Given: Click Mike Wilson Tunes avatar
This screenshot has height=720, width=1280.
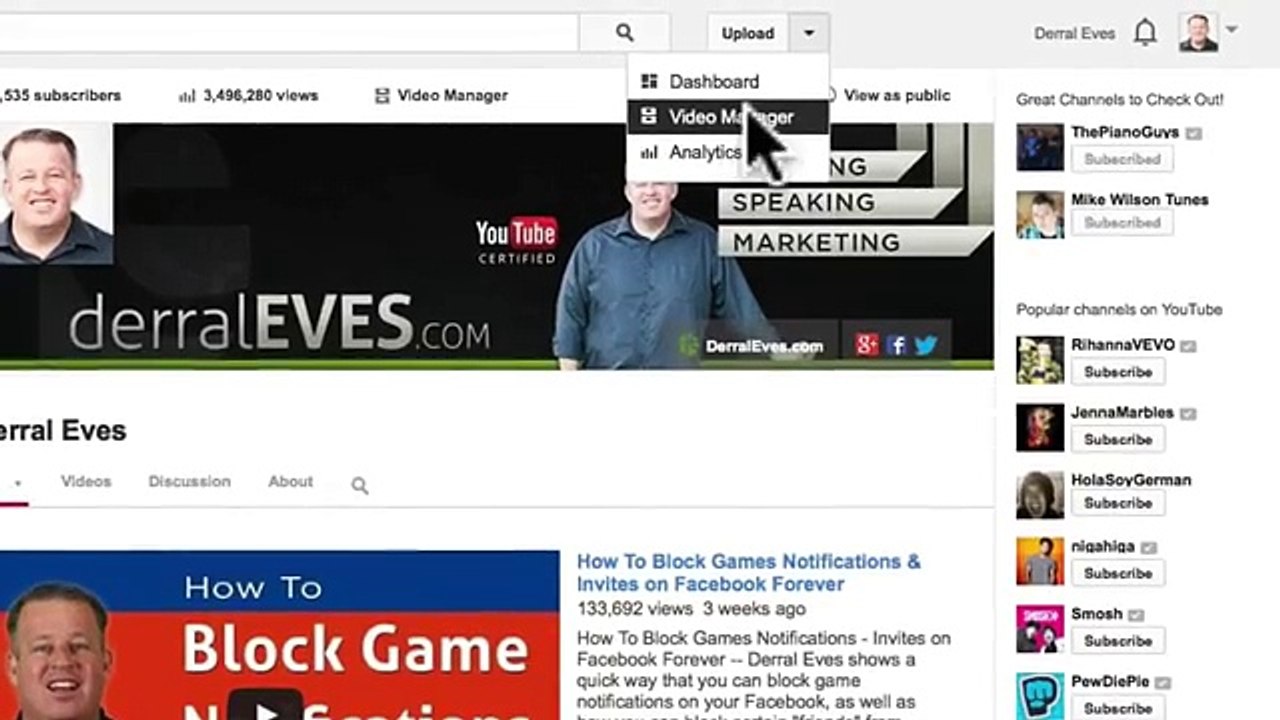Looking at the screenshot, I should 1040,215.
